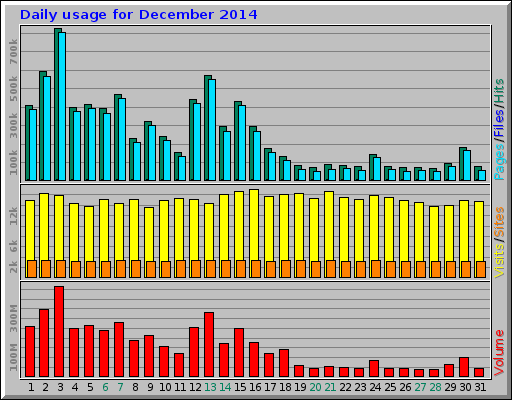Viewport: 512px width, 400px height.
Task: Click the orange sites bar for day 17
Action: [271, 269]
